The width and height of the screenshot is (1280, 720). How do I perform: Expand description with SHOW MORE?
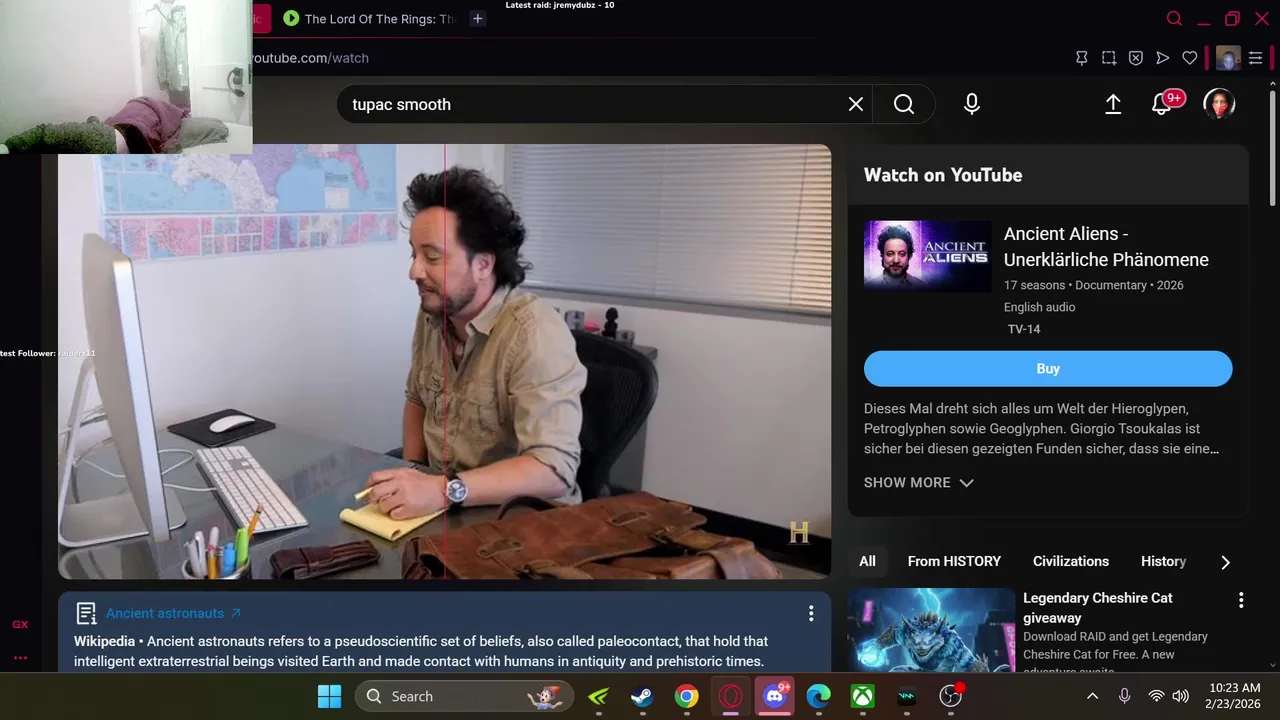[x=918, y=482]
